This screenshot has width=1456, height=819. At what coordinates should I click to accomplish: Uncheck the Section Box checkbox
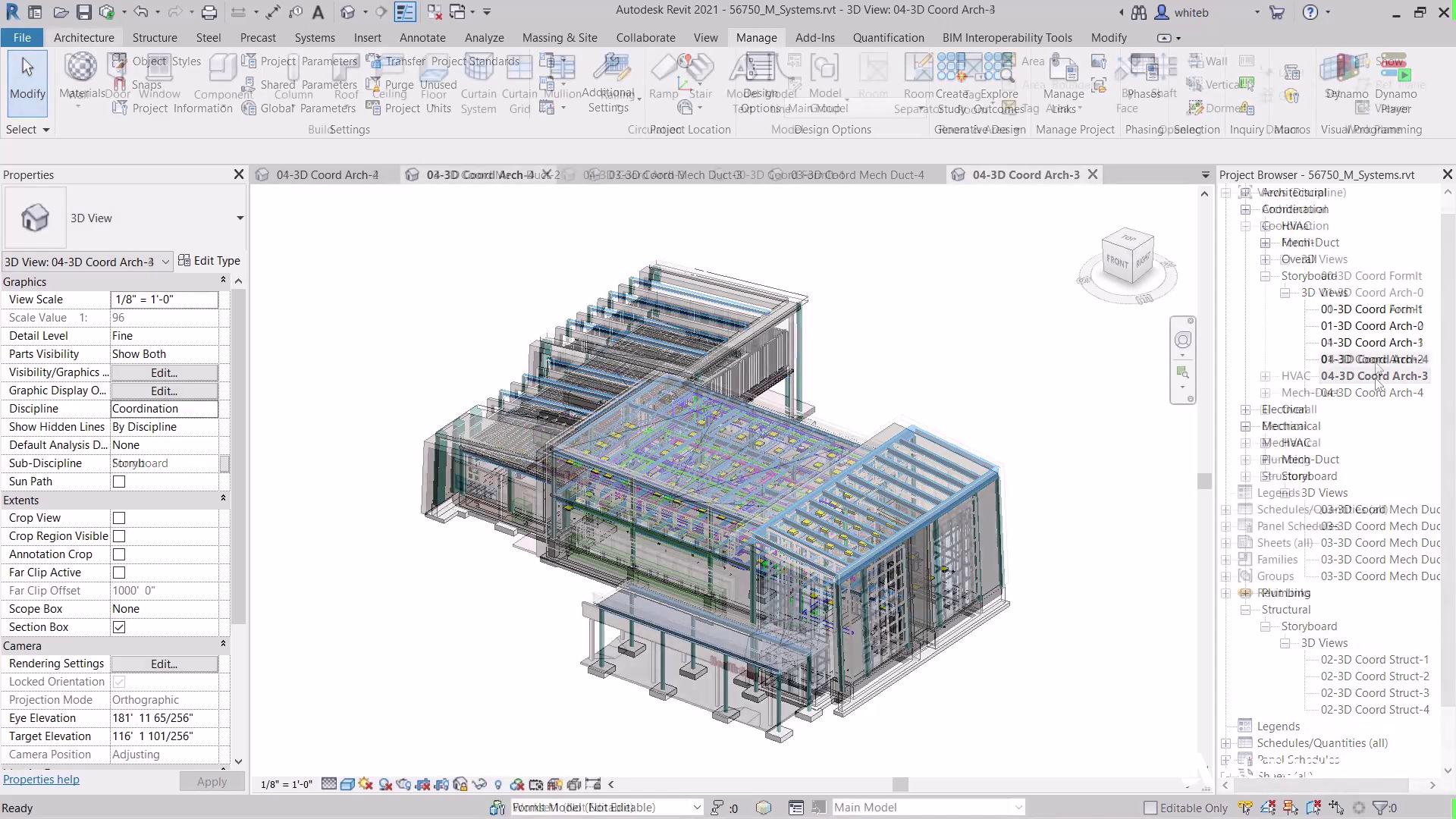[119, 627]
